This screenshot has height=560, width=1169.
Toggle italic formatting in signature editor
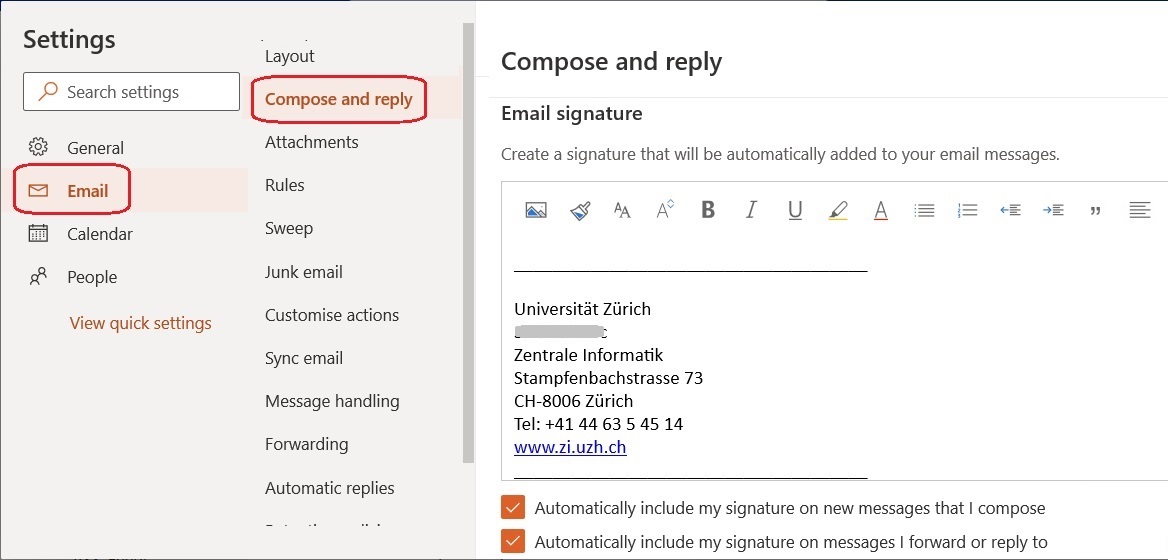pyautogui.click(x=751, y=210)
